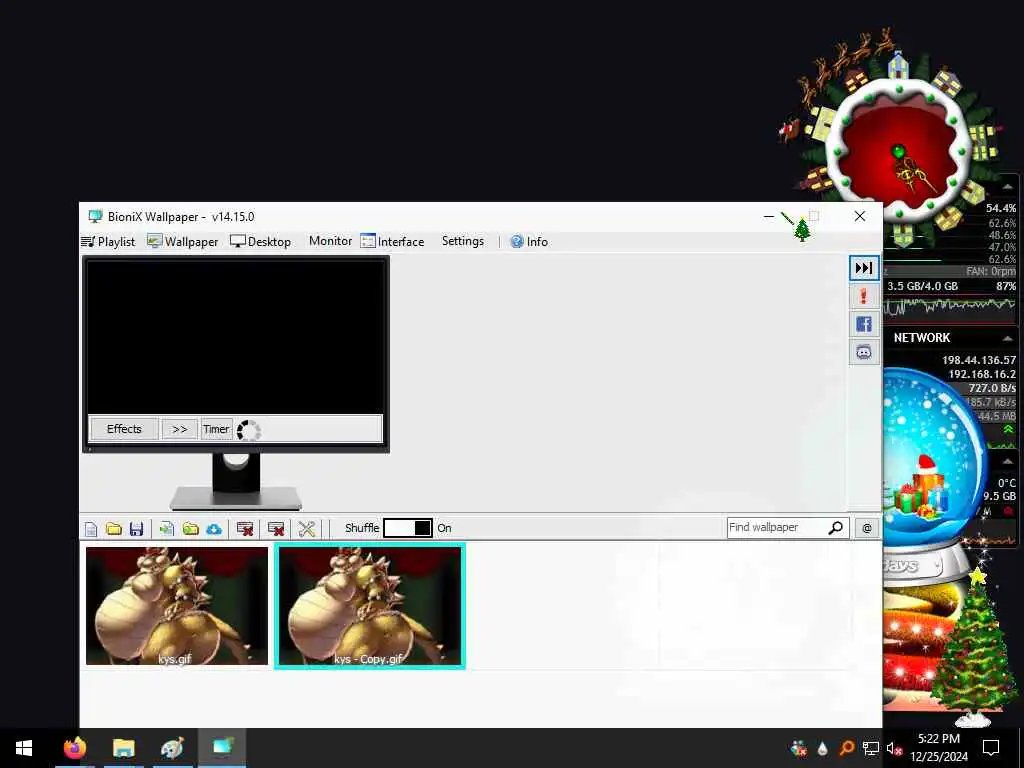This screenshot has width=1024, height=768.
Task: Click the first red X remove icon
Action: (x=245, y=528)
